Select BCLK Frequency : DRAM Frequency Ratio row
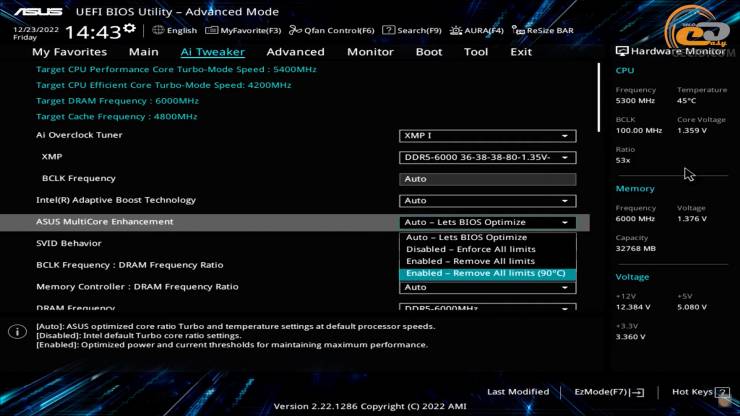Image resolution: width=740 pixels, height=416 pixels. coord(130,265)
